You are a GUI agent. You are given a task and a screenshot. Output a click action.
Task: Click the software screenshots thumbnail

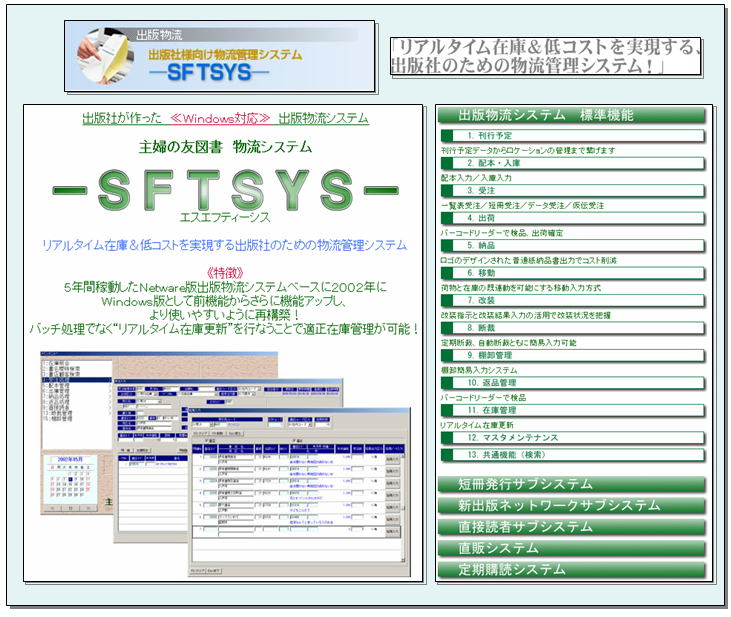coord(226,464)
